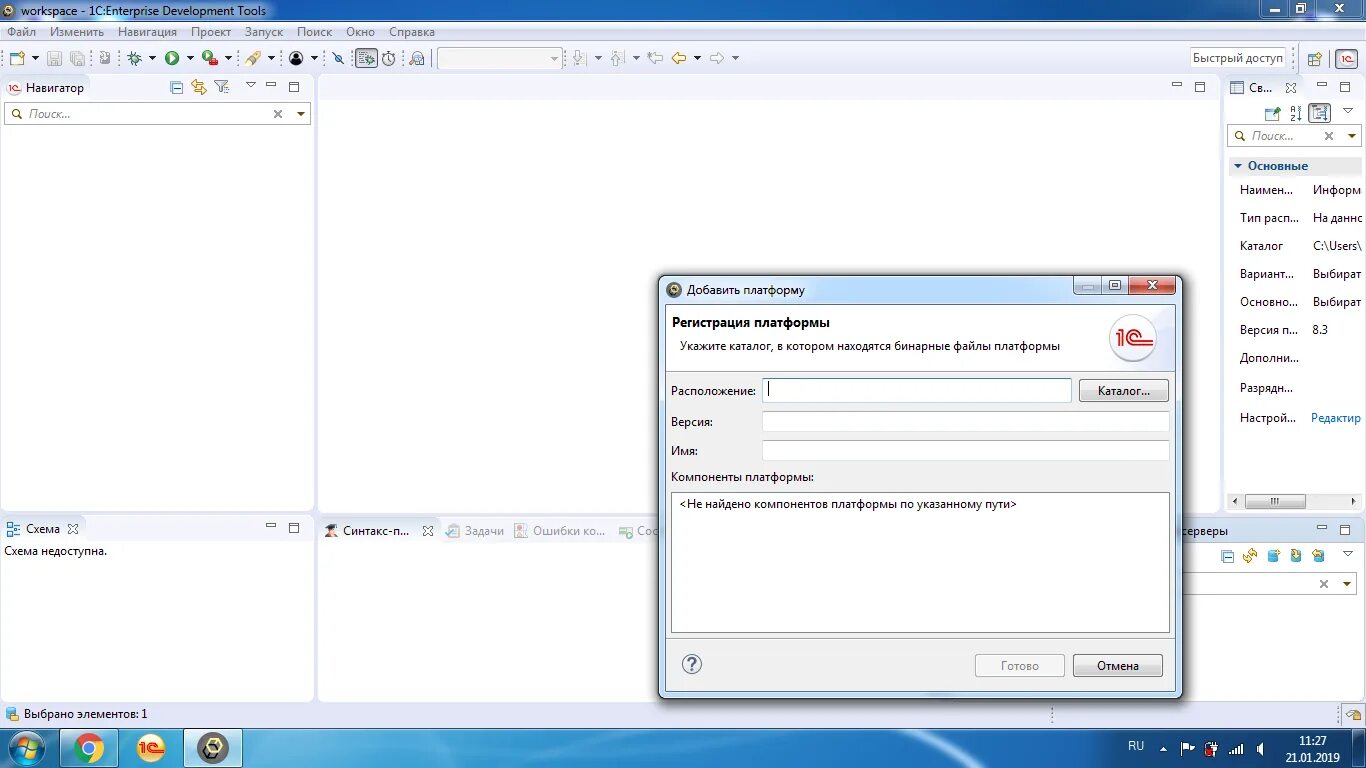The image size is (1366, 768).
Task: Click the Open Perspective icon
Action: [x=1315, y=59]
